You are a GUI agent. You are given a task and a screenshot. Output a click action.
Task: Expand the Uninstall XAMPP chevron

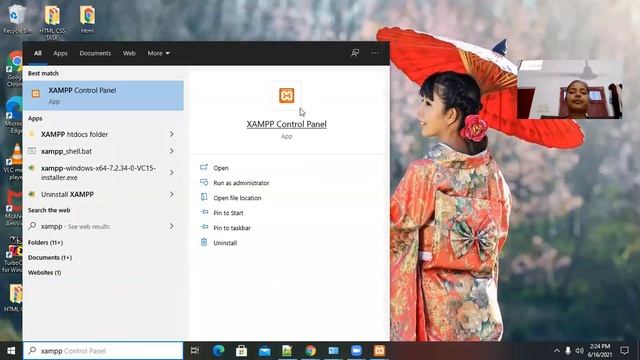[x=172, y=194]
